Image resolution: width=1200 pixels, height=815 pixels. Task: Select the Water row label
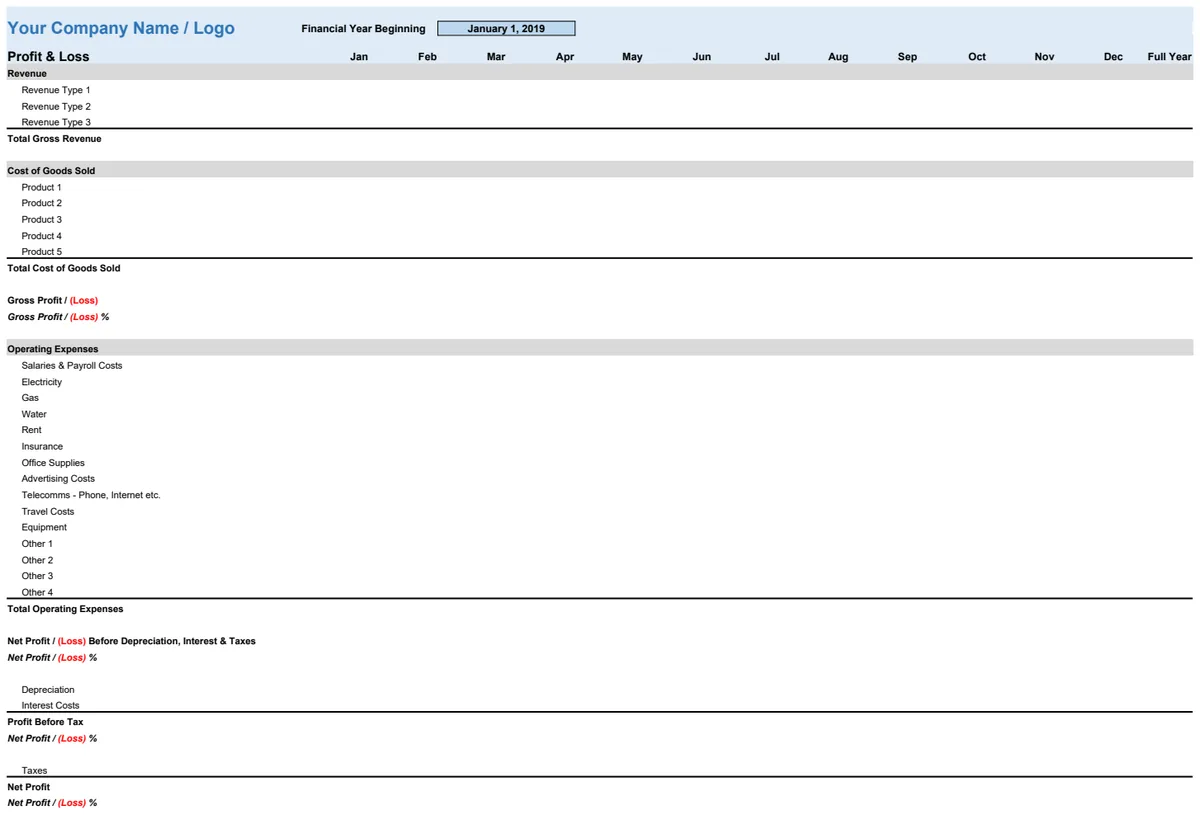(x=34, y=414)
